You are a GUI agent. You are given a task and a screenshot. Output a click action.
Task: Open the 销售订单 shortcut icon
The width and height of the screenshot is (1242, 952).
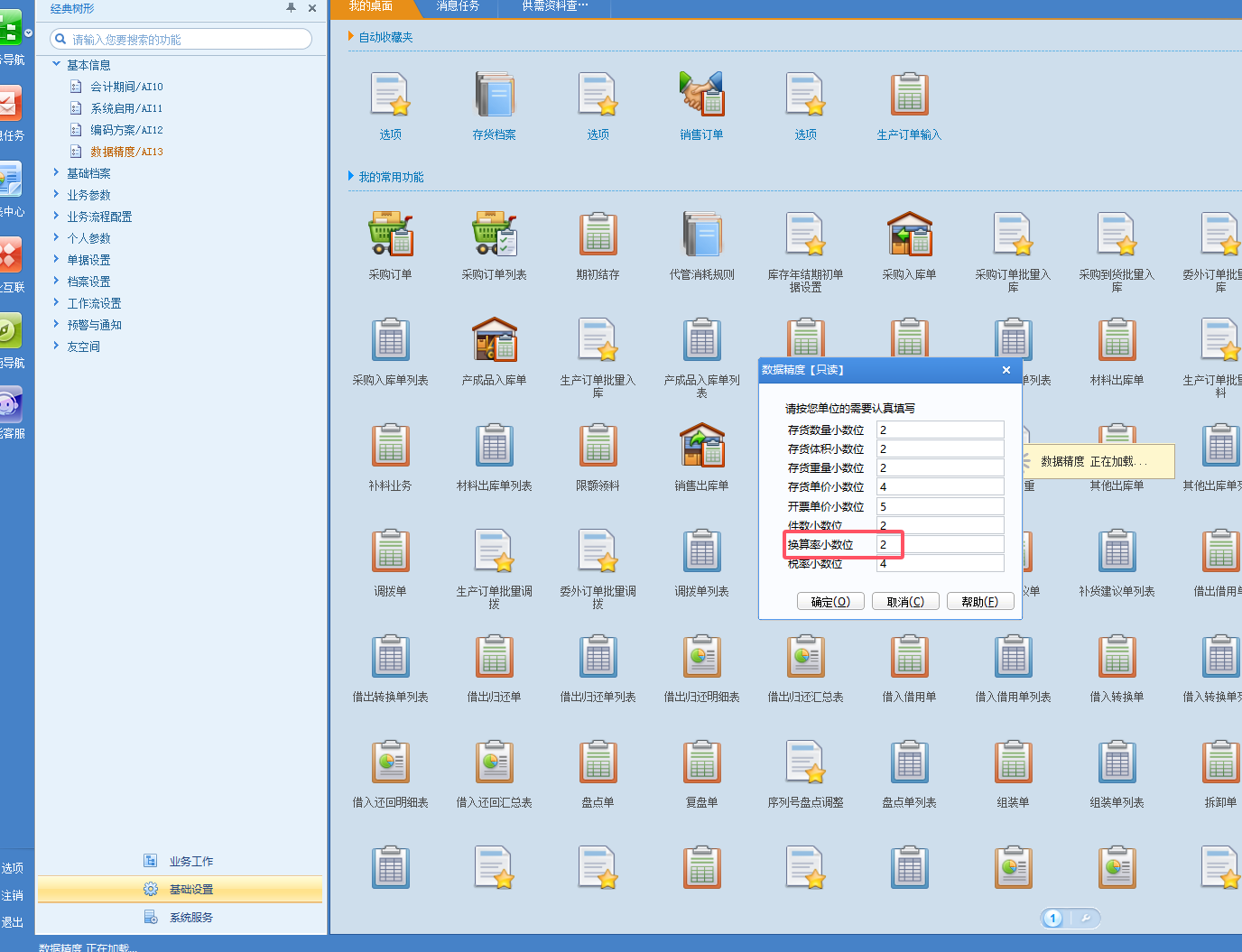coord(701,95)
